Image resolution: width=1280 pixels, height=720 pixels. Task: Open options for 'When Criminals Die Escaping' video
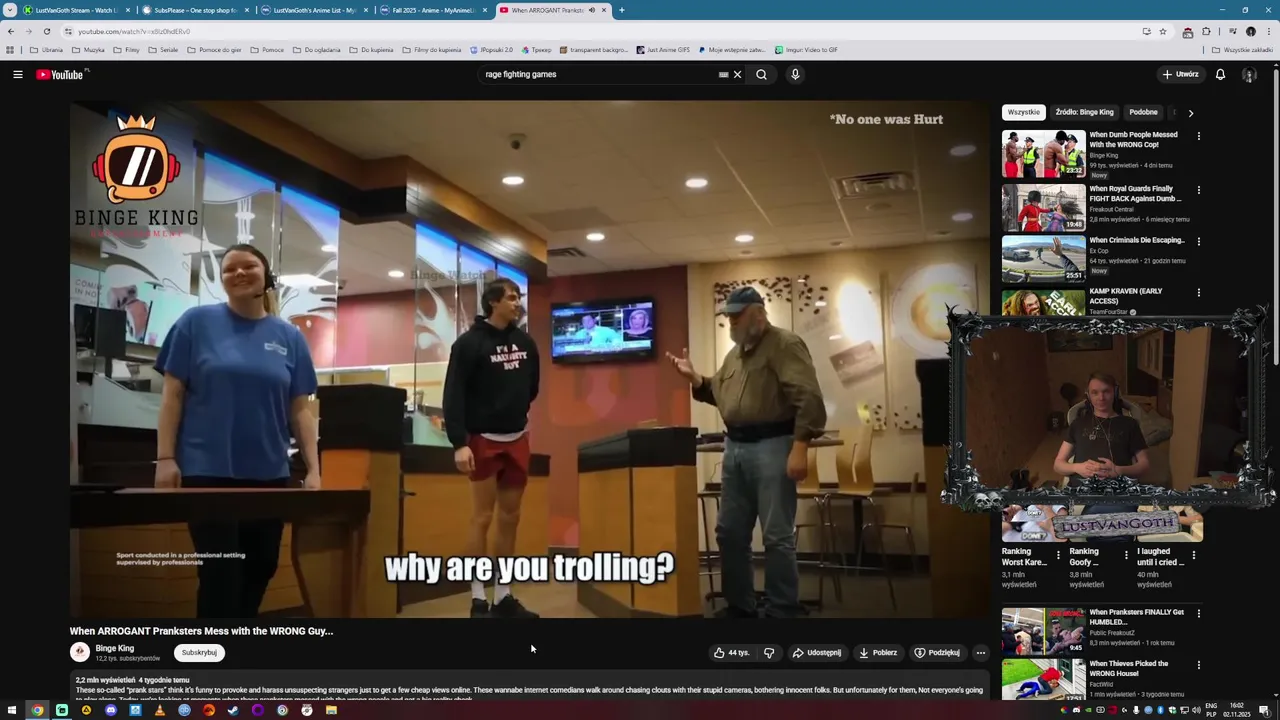1198,241
